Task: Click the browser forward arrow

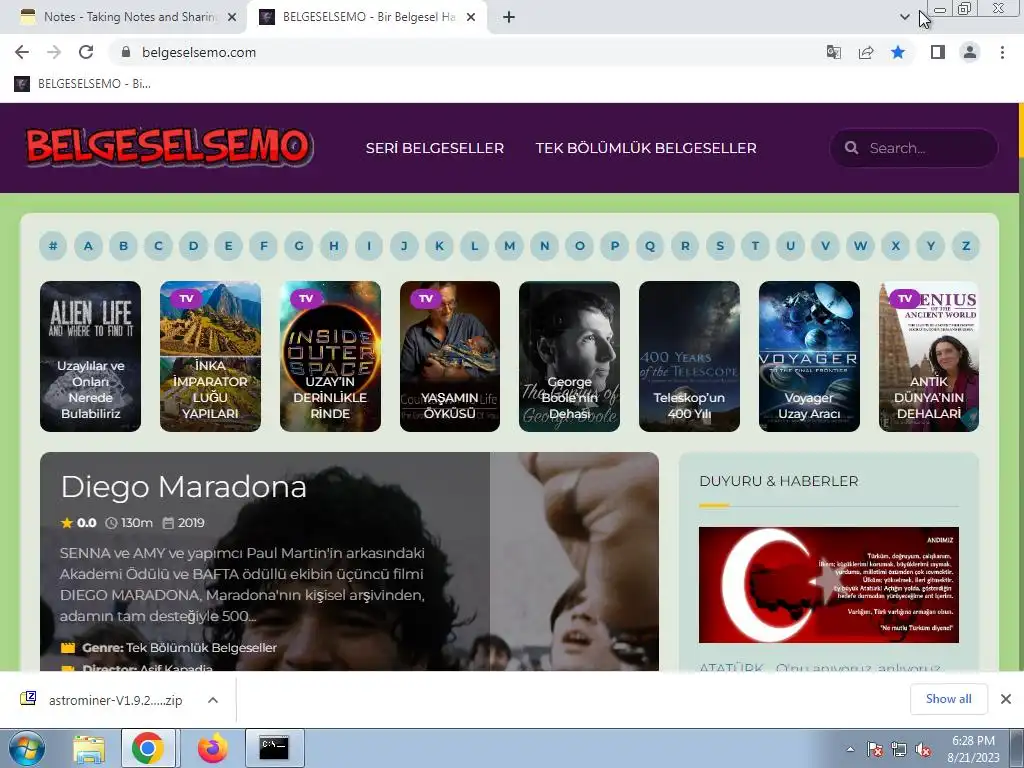Action: click(54, 52)
